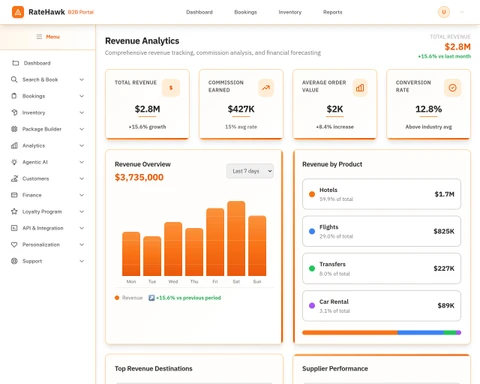Expand the Search & Book chevron

(x=82, y=79)
